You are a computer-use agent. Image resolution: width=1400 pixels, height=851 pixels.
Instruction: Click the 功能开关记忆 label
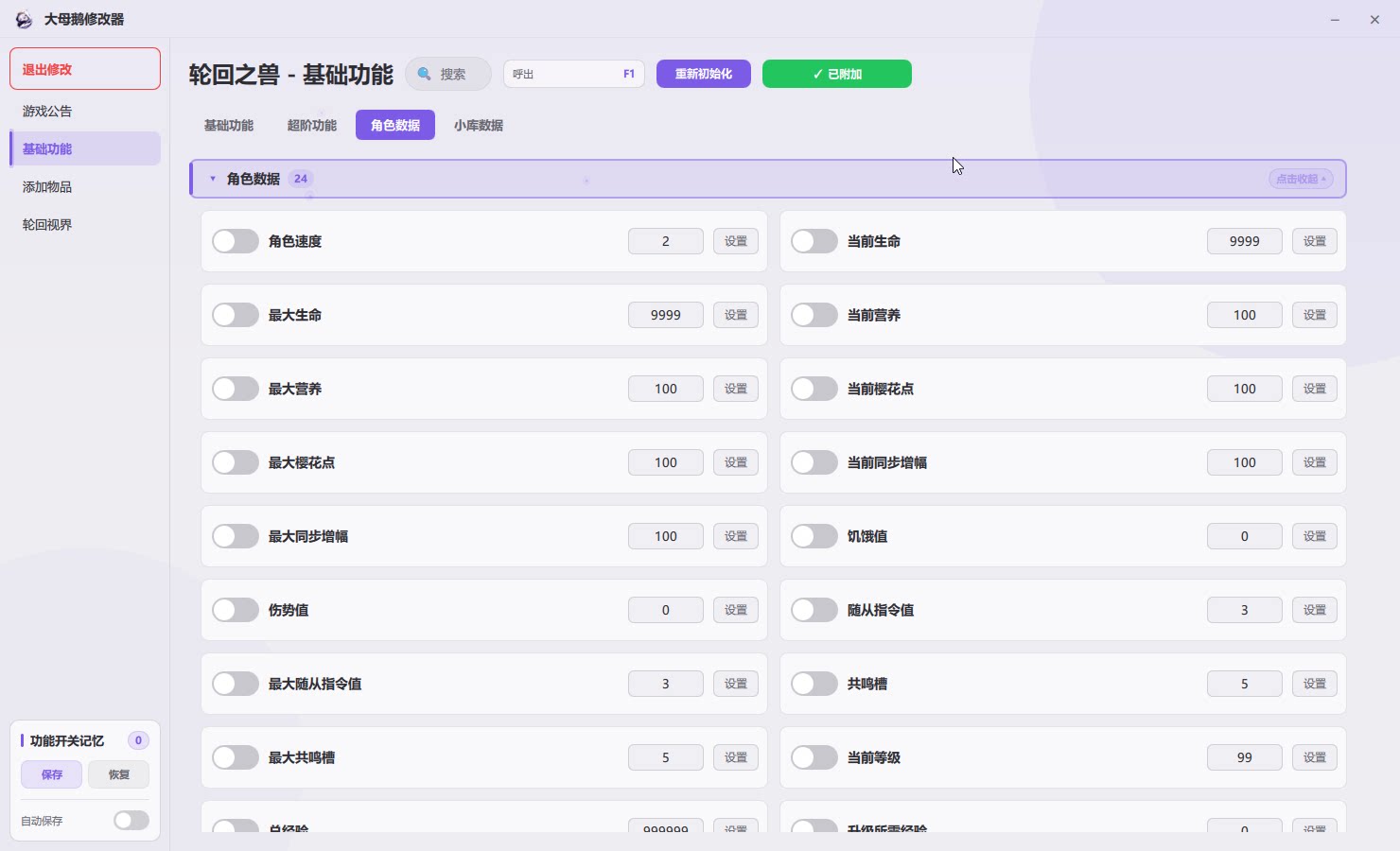tap(67, 740)
